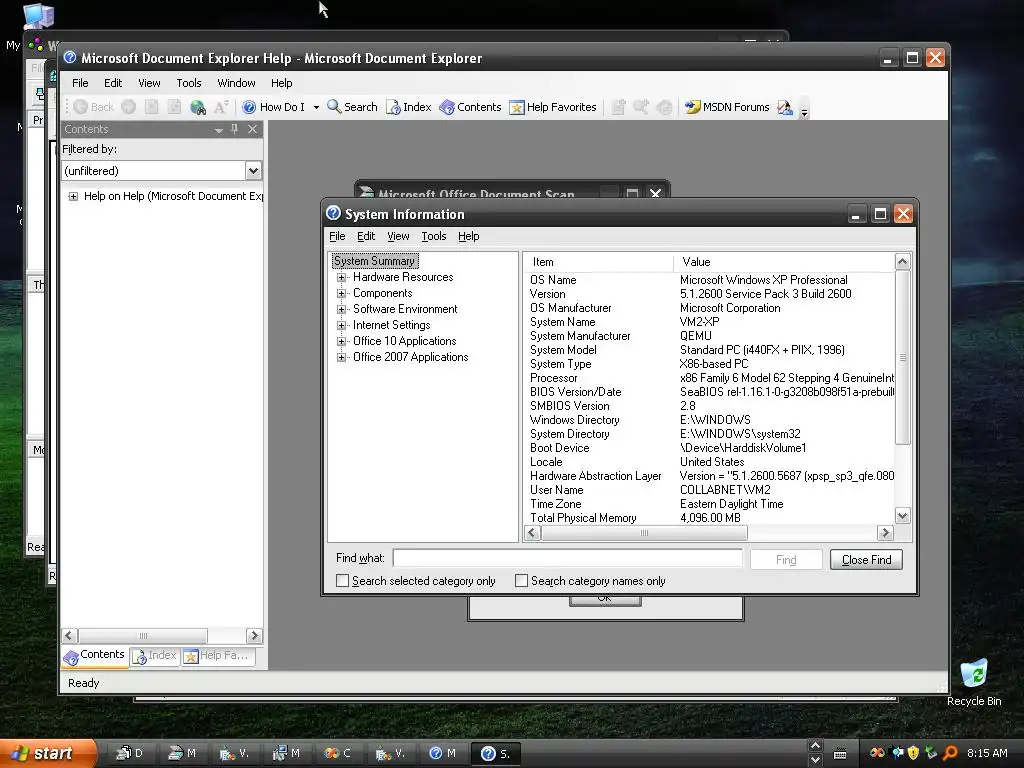
Task: Switch to the Index tab at panel bottom
Action: (x=155, y=656)
